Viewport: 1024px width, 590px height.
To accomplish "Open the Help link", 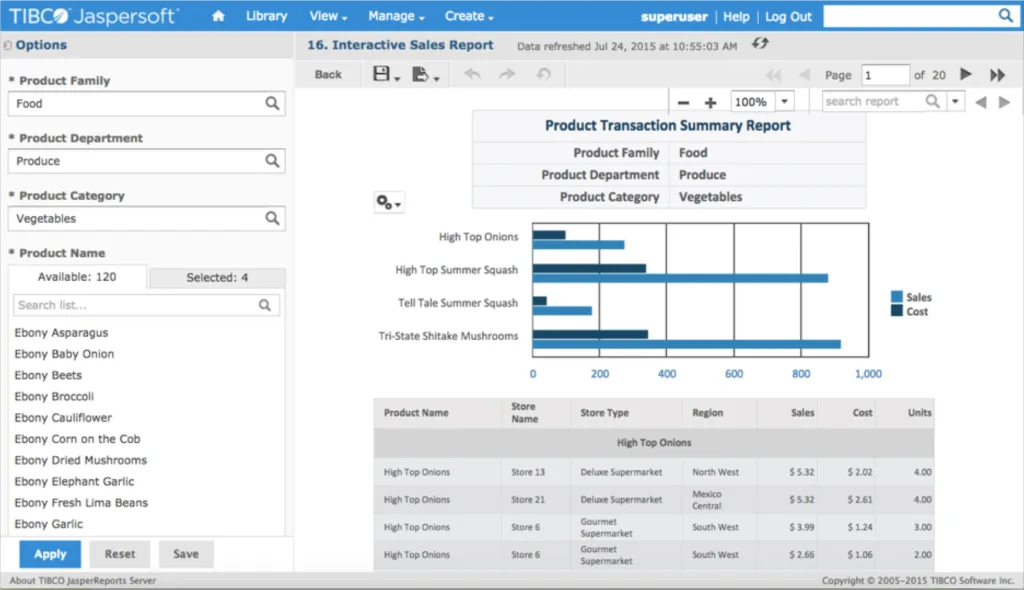I will tap(736, 17).
